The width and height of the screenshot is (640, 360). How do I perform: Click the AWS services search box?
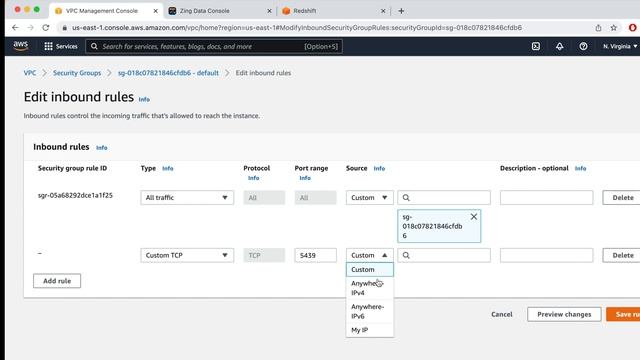(214, 47)
